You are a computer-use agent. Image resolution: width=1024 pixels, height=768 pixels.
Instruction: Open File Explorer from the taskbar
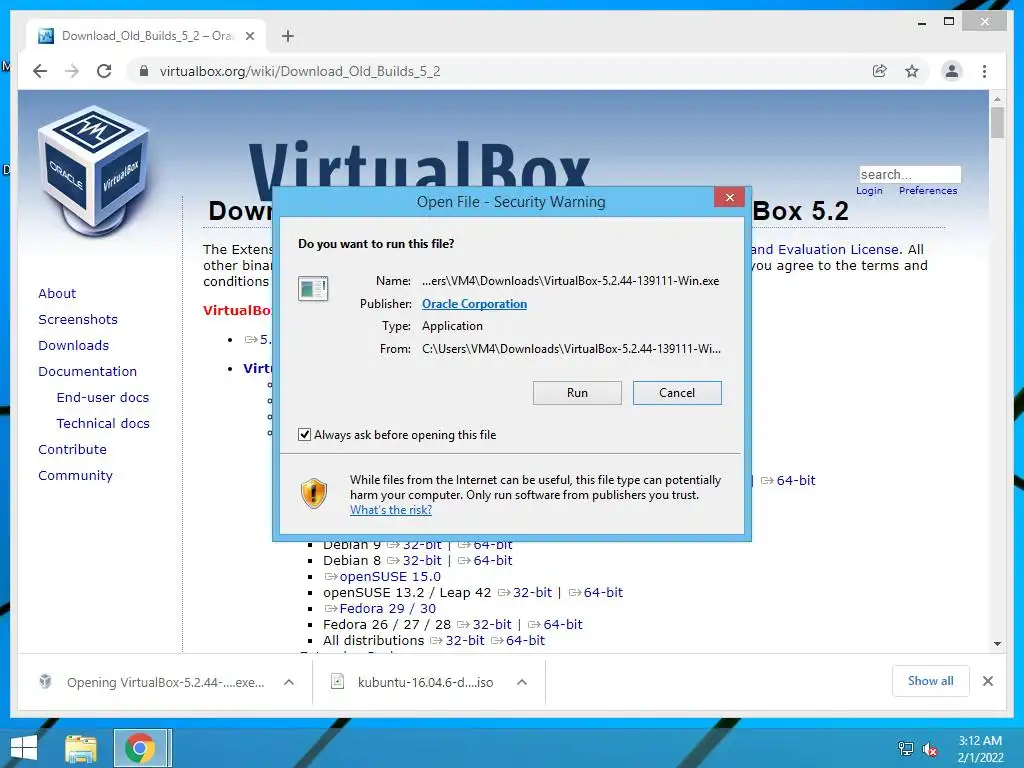[x=81, y=748]
